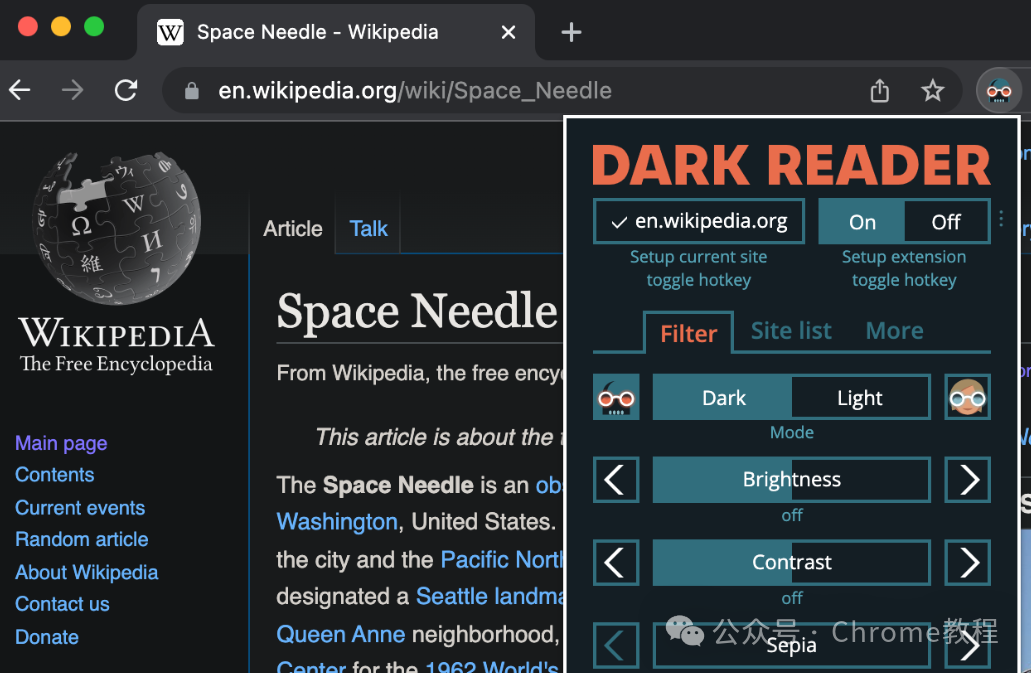Select Dark mode

(x=723, y=397)
